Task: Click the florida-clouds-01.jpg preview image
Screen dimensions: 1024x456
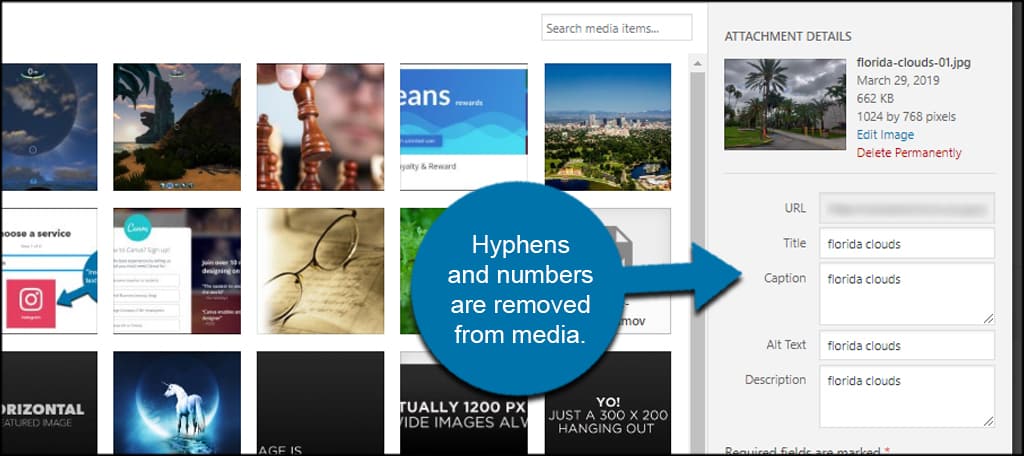Action: coord(784,105)
